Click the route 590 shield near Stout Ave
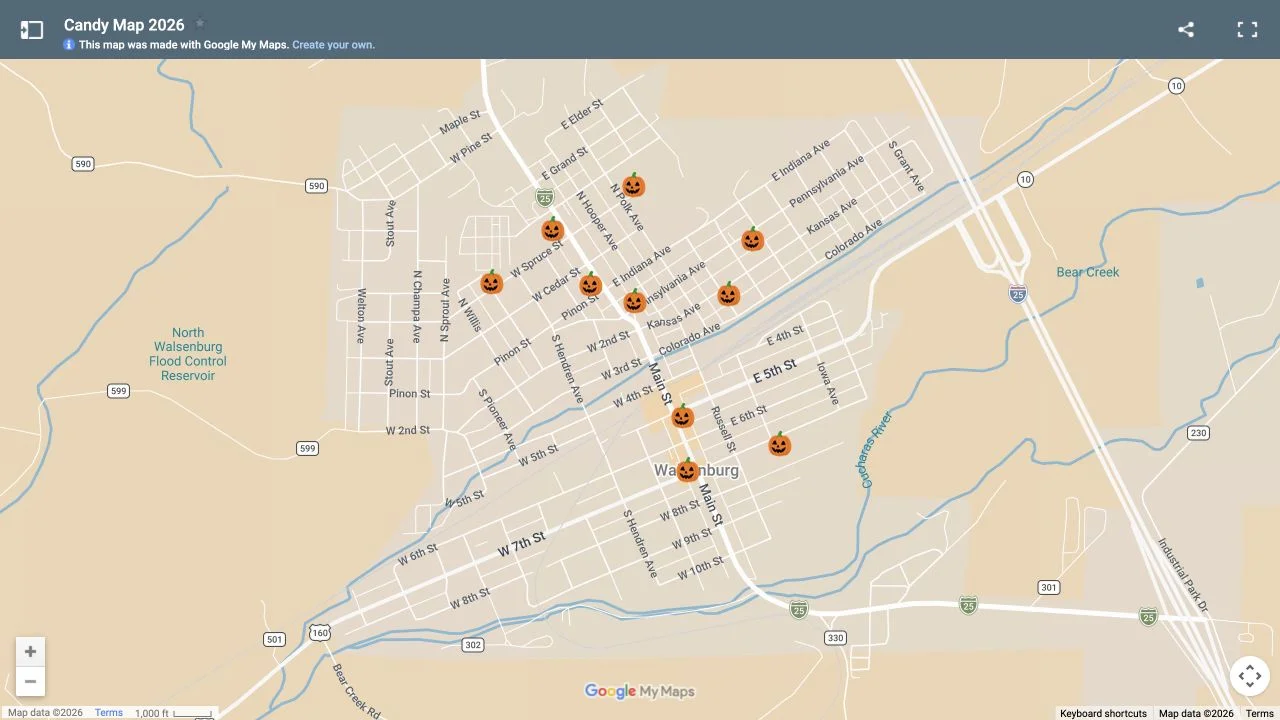Viewport: 1280px width, 720px height. (x=317, y=186)
